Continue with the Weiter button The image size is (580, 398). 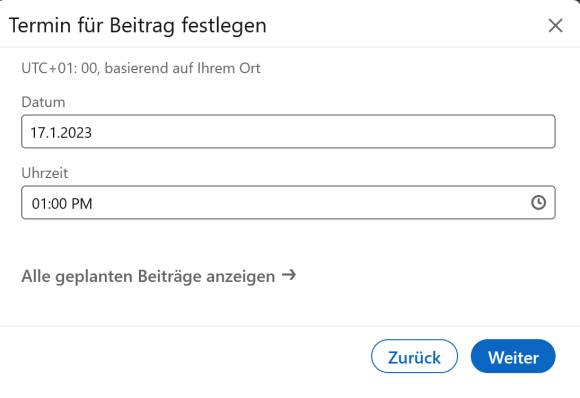tap(513, 356)
